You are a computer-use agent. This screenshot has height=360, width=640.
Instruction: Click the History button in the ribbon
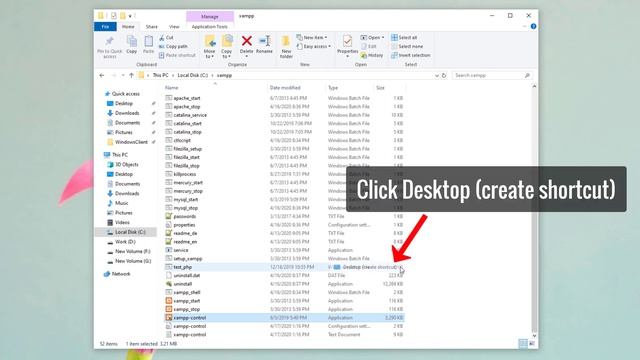point(372,55)
